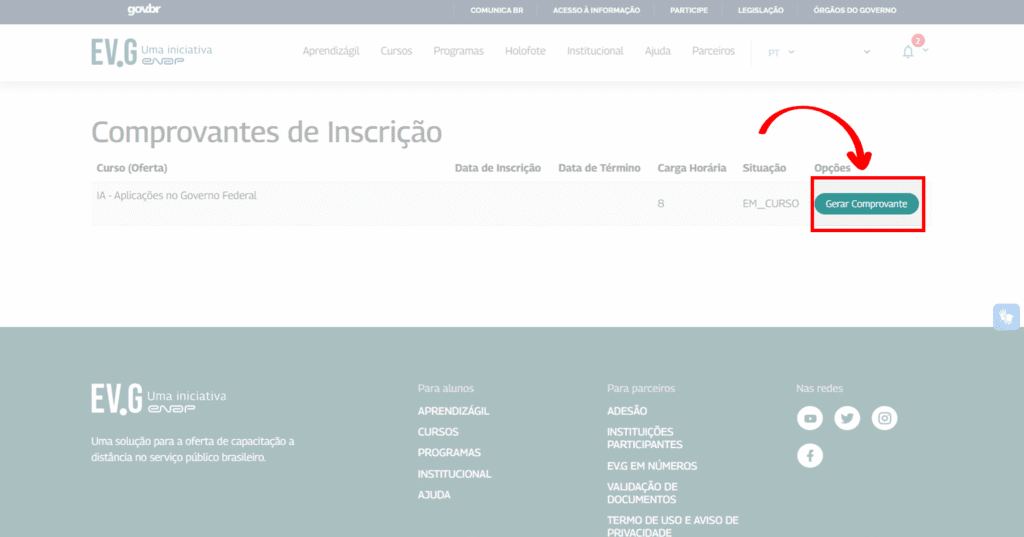Open EV.G em Números link
The height and width of the screenshot is (537, 1024).
pyautogui.click(x=652, y=466)
